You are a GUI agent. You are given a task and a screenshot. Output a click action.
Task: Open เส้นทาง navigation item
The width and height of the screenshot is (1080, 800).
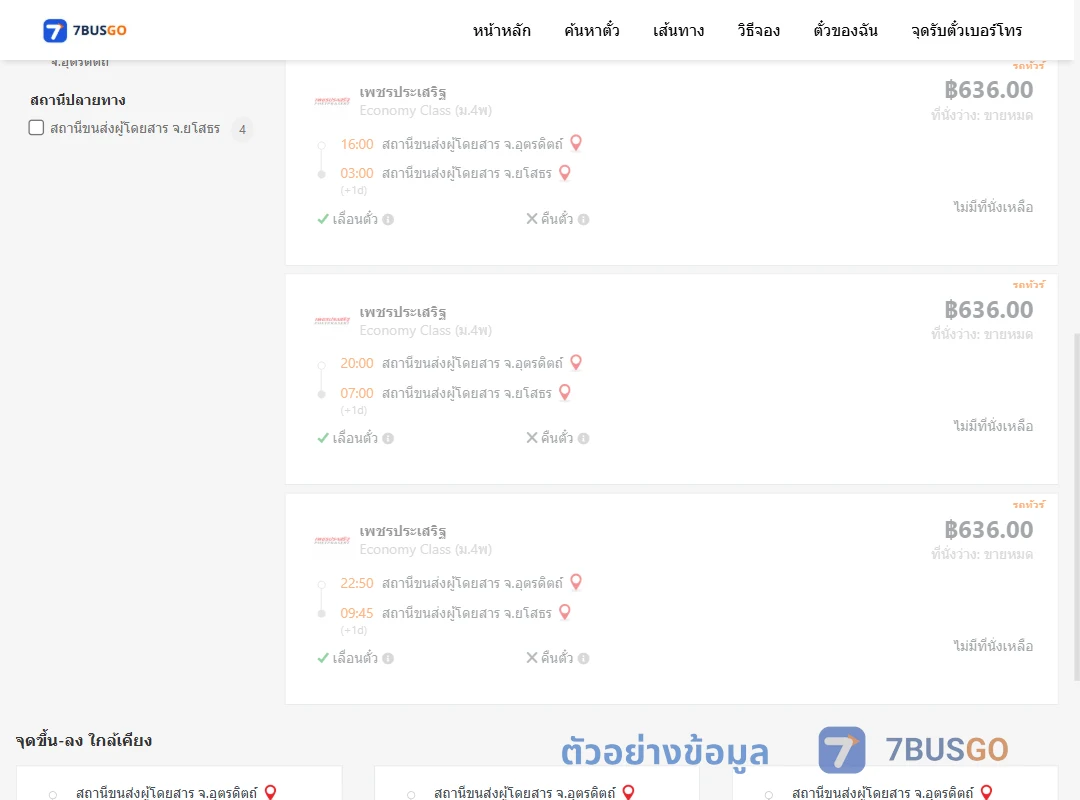678,30
